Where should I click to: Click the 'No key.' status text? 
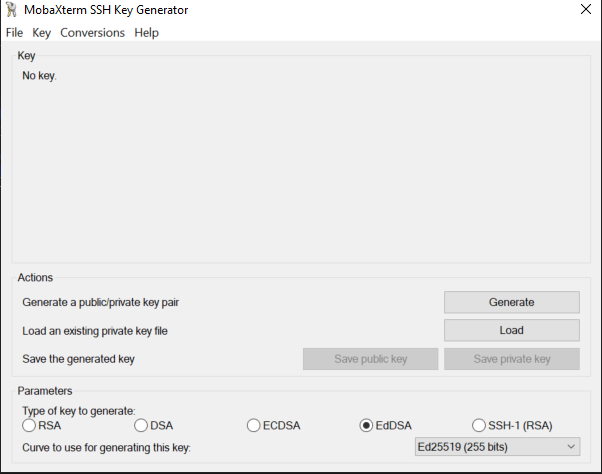[39, 76]
